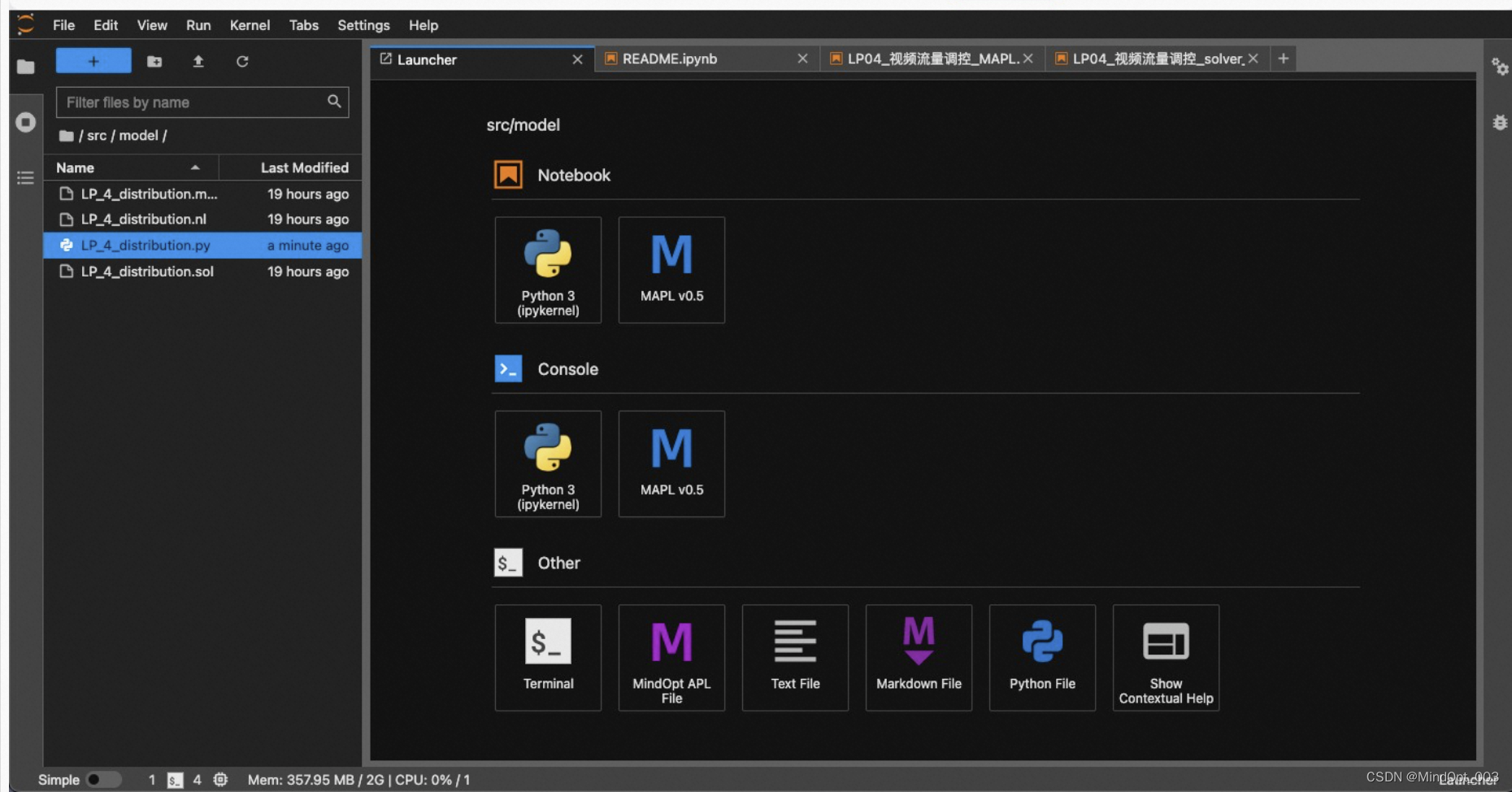Create a new Markdown File
Screen dimensions: 1512x792
pyautogui.click(x=919, y=658)
